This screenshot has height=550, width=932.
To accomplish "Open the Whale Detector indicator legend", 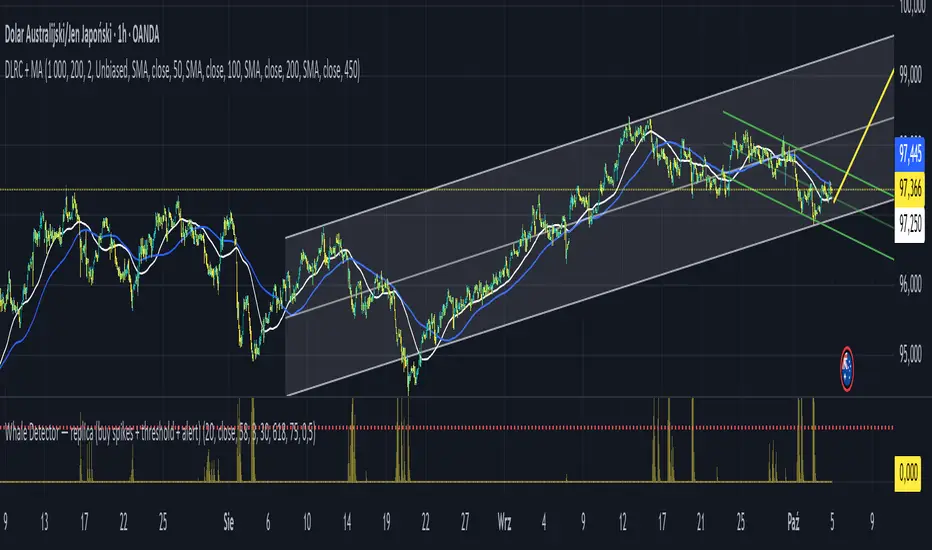I will coord(160,433).
